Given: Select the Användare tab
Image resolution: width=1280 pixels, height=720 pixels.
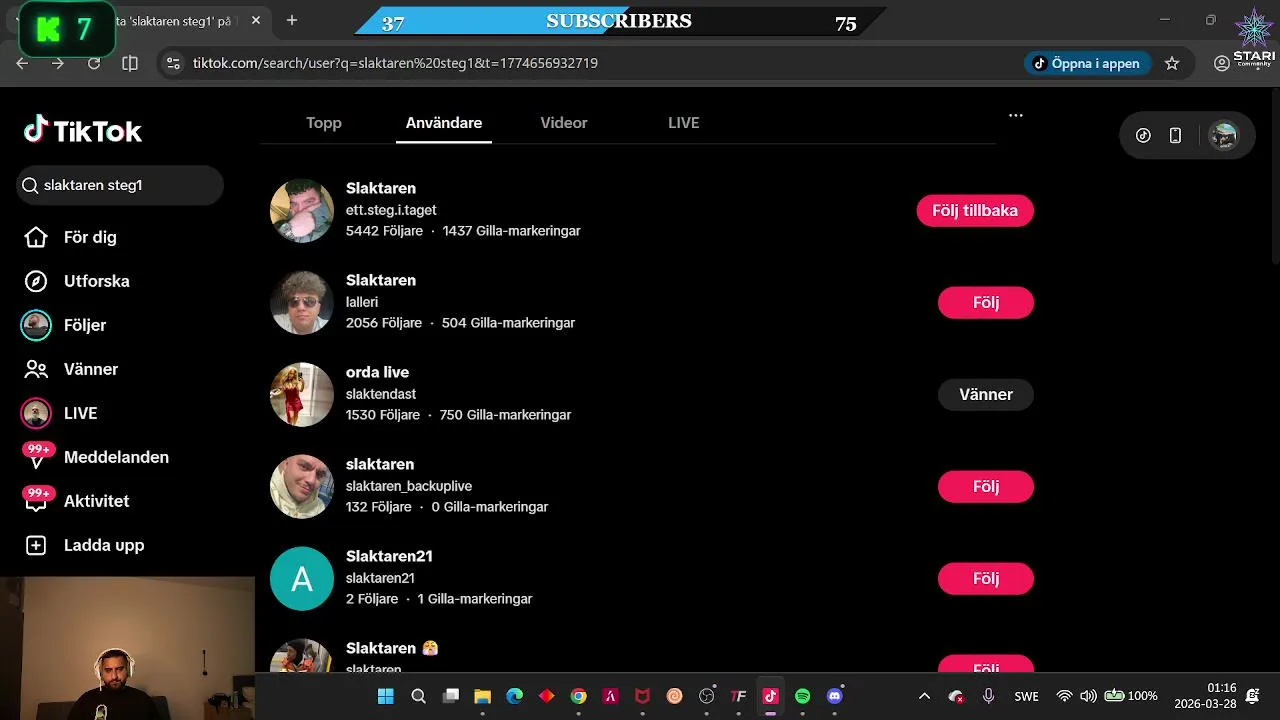Looking at the screenshot, I should [x=444, y=123].
